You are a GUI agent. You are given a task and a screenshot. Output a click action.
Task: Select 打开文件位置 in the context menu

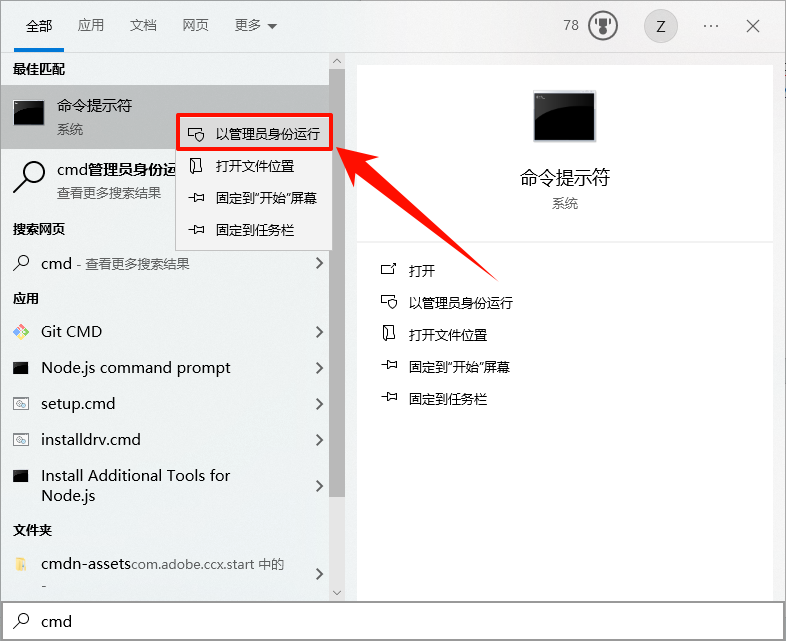[254, 166]
